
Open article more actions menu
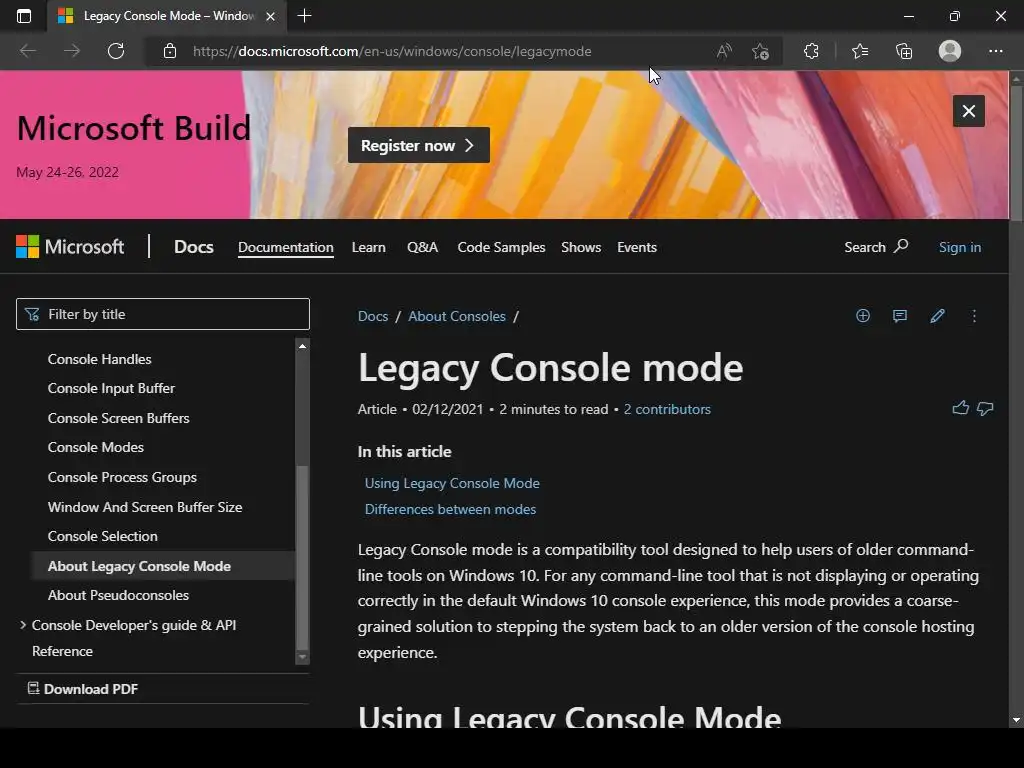point(974,316)
